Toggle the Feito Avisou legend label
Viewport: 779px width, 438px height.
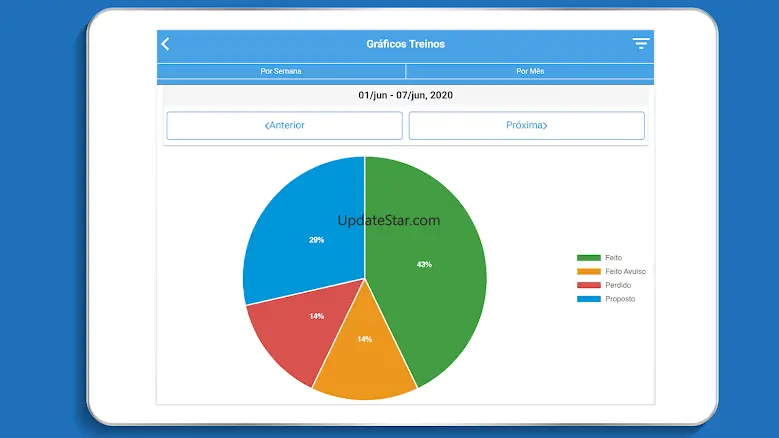(x=625, y=271)
